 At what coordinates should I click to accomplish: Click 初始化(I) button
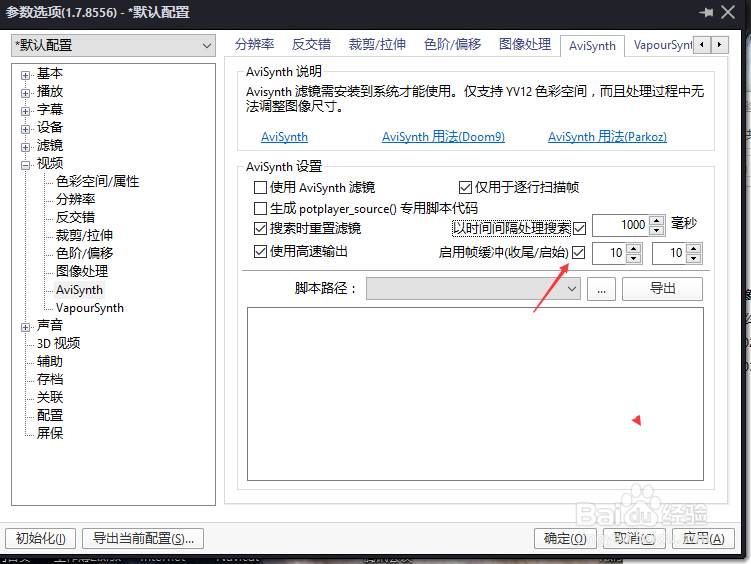(40, 539)
